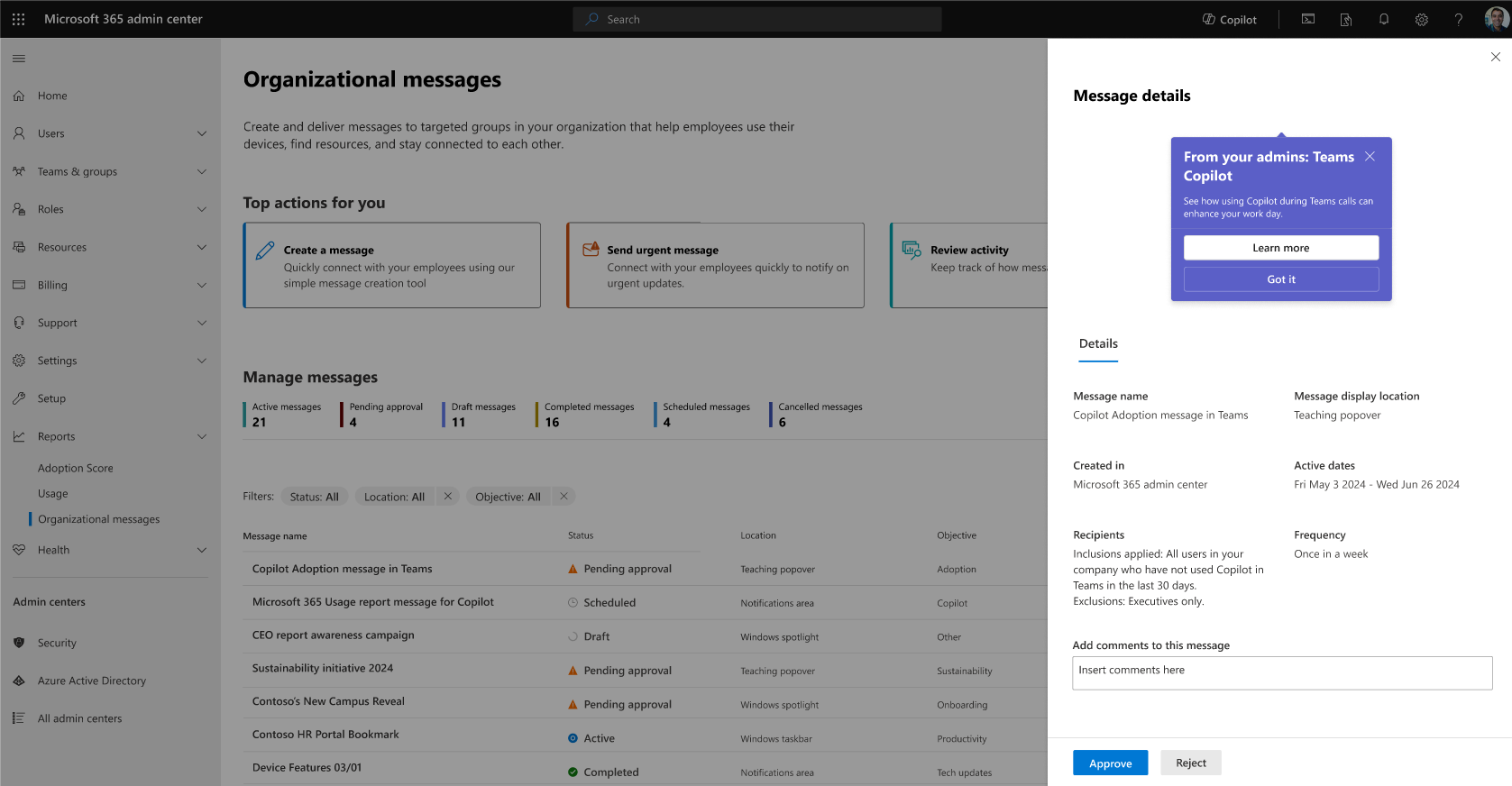Expand the Settings chevron
Image resolution: width=1512 pixels, height=786 pixels.
tap(202, 361)
